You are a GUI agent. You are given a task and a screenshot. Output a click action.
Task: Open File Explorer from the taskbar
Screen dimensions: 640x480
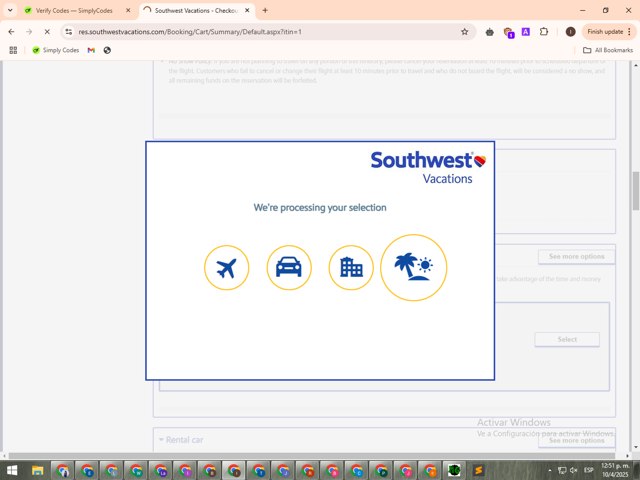click(x=38, y=471)
